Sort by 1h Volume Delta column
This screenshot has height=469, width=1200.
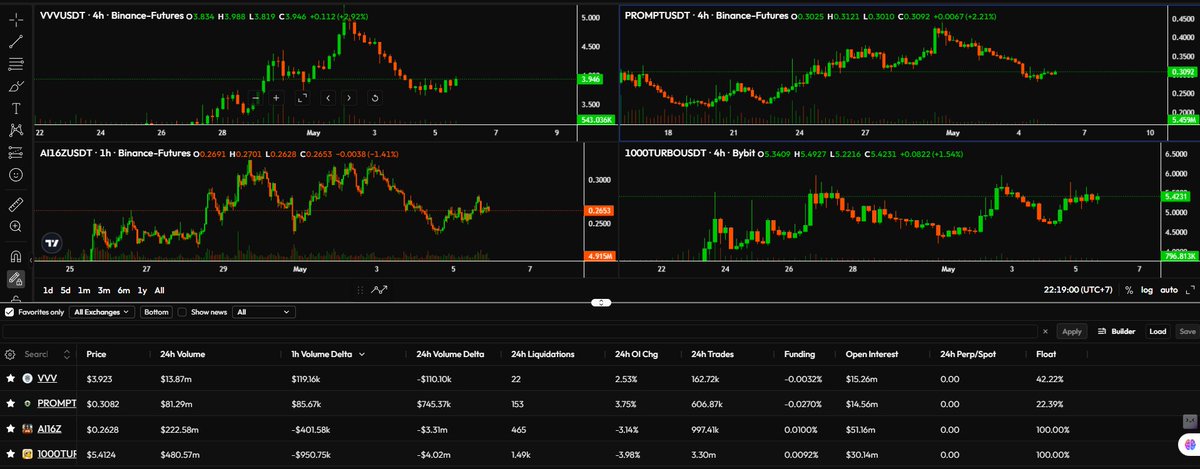325,354
